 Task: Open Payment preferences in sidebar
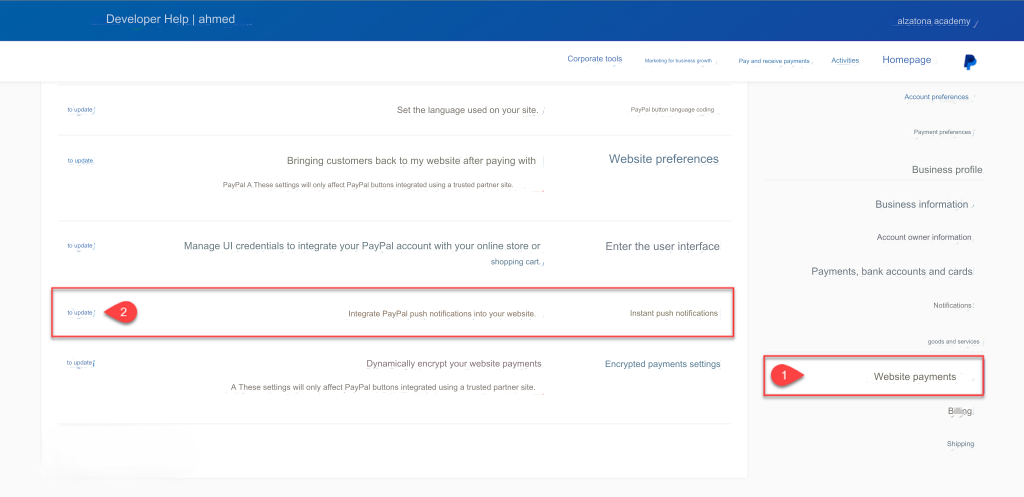click(942, 132)
